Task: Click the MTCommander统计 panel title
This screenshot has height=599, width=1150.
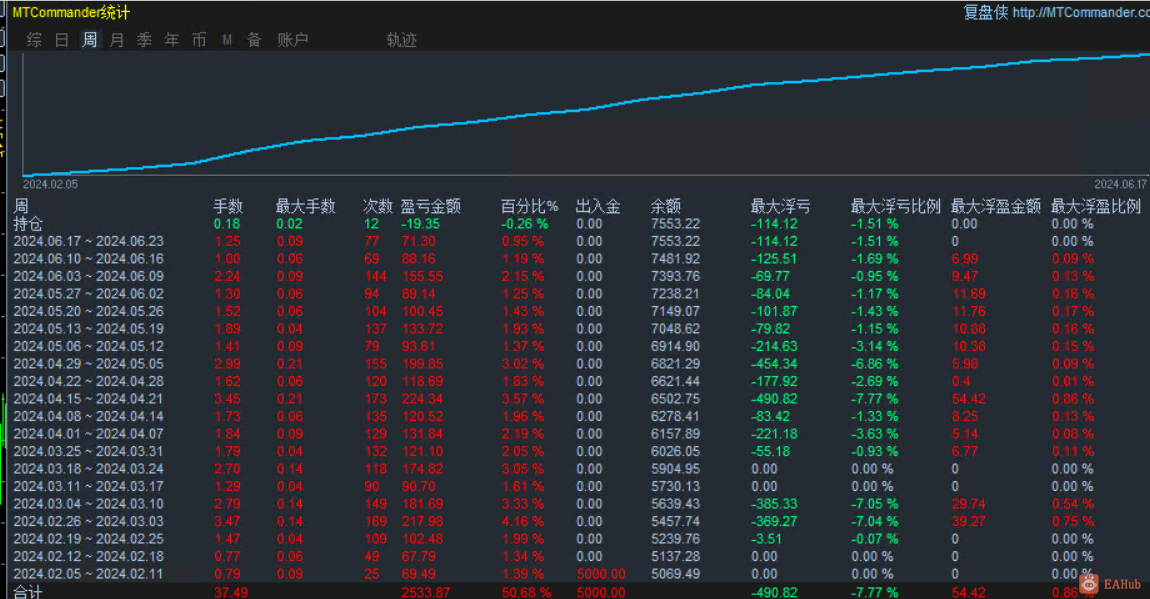Action: pos(71,12)
